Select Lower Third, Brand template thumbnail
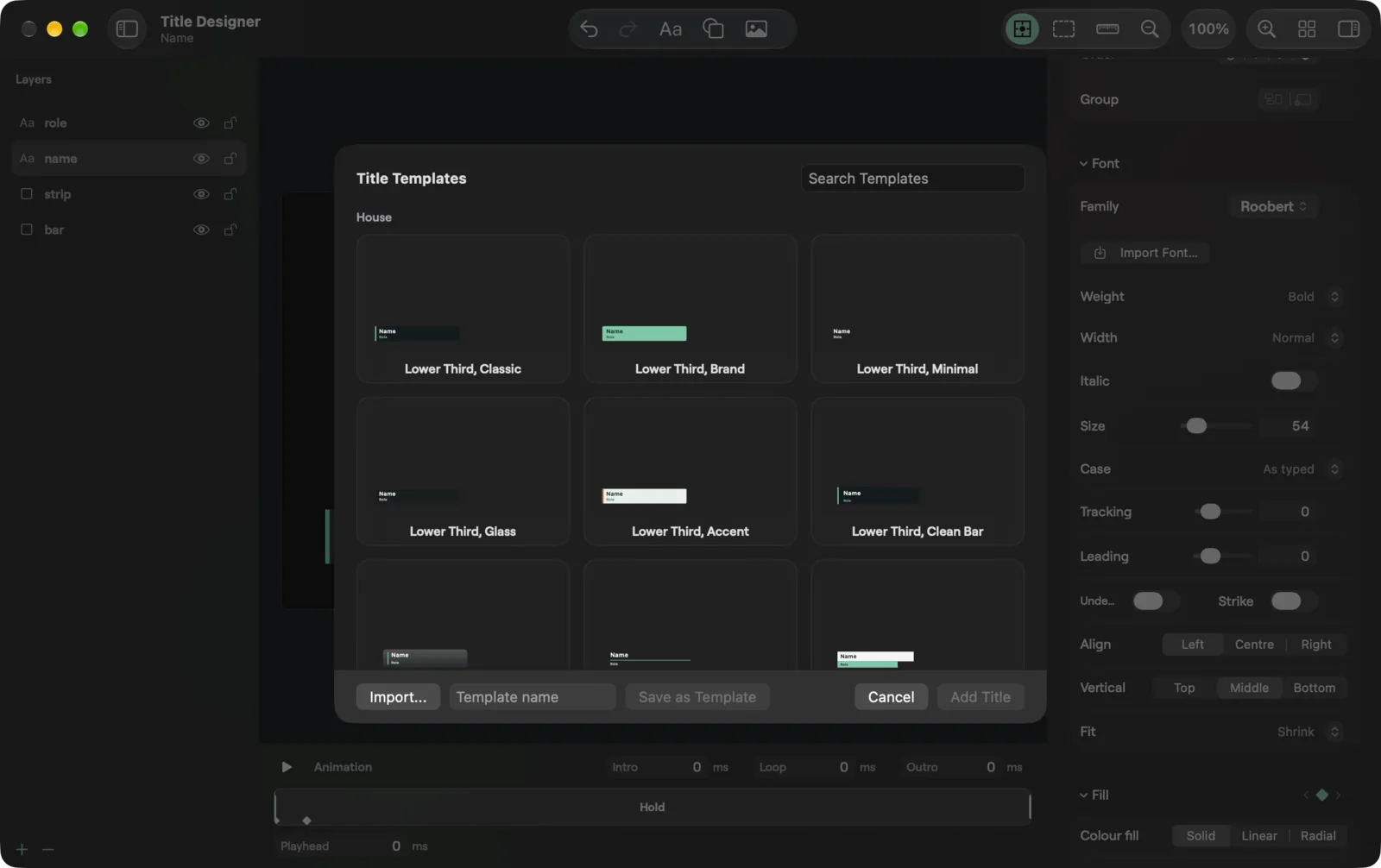The height and width of the screenshot is (868, 1381). [x=690, y=308]
